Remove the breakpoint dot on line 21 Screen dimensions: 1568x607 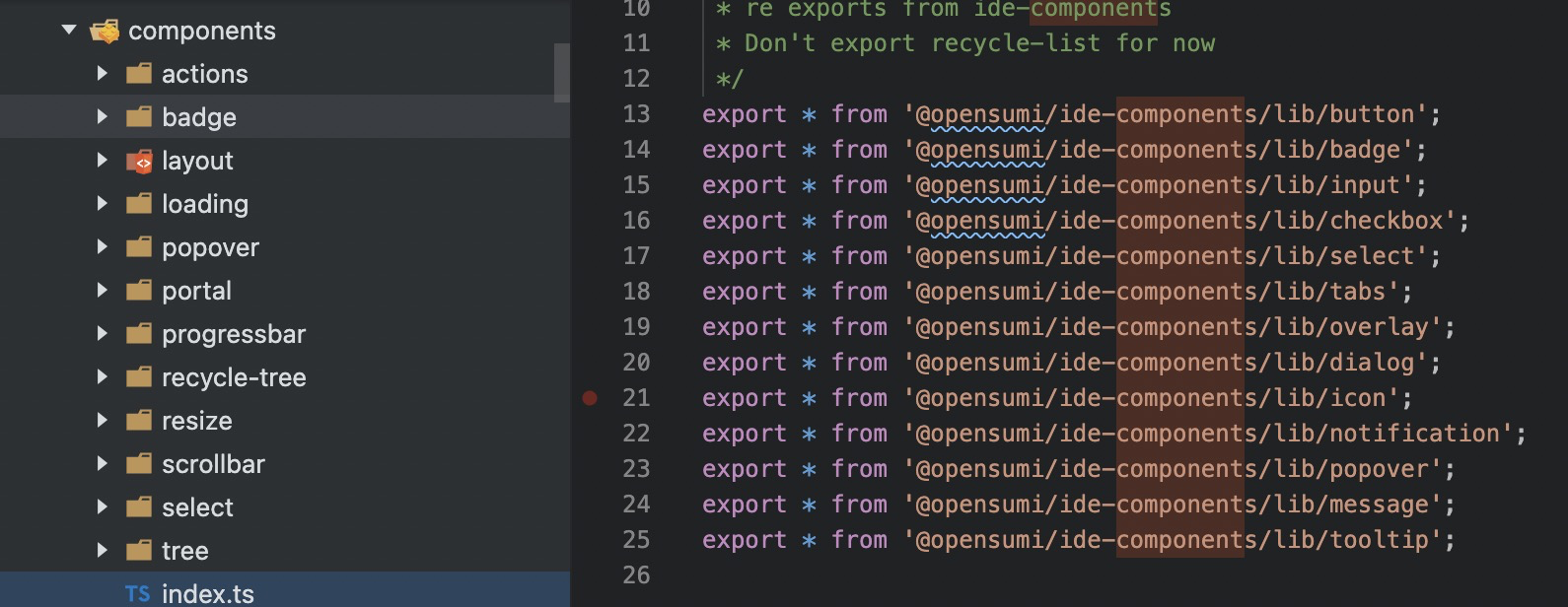click(590, 398)
